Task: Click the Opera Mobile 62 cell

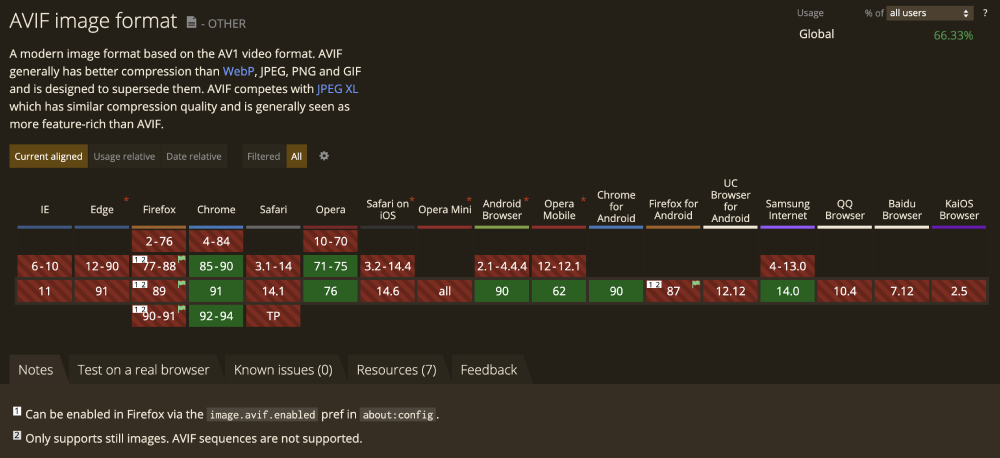Action: [559, 292]
